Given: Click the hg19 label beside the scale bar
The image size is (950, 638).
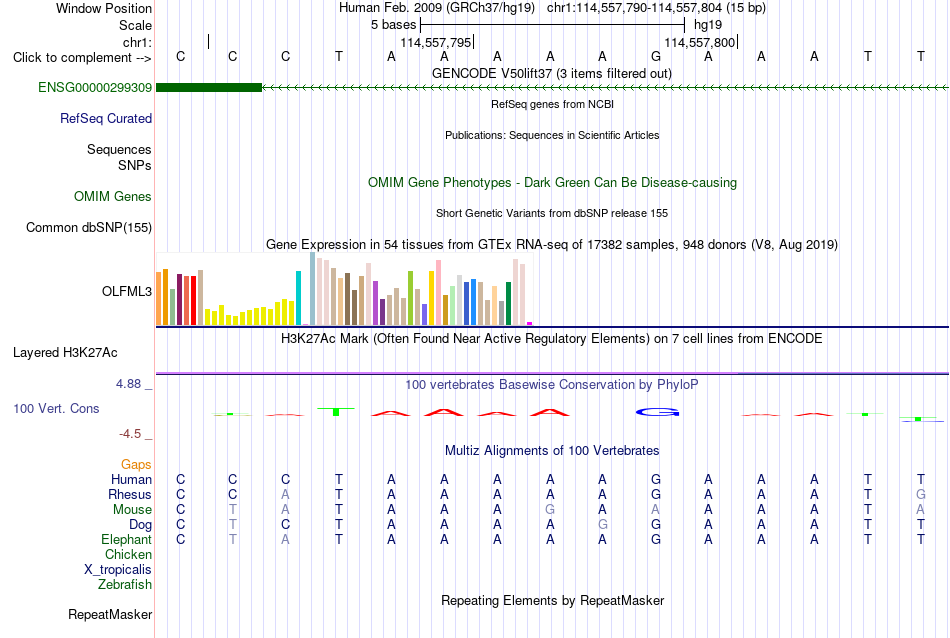Looking at the screenshot, I should coord(708,25).
